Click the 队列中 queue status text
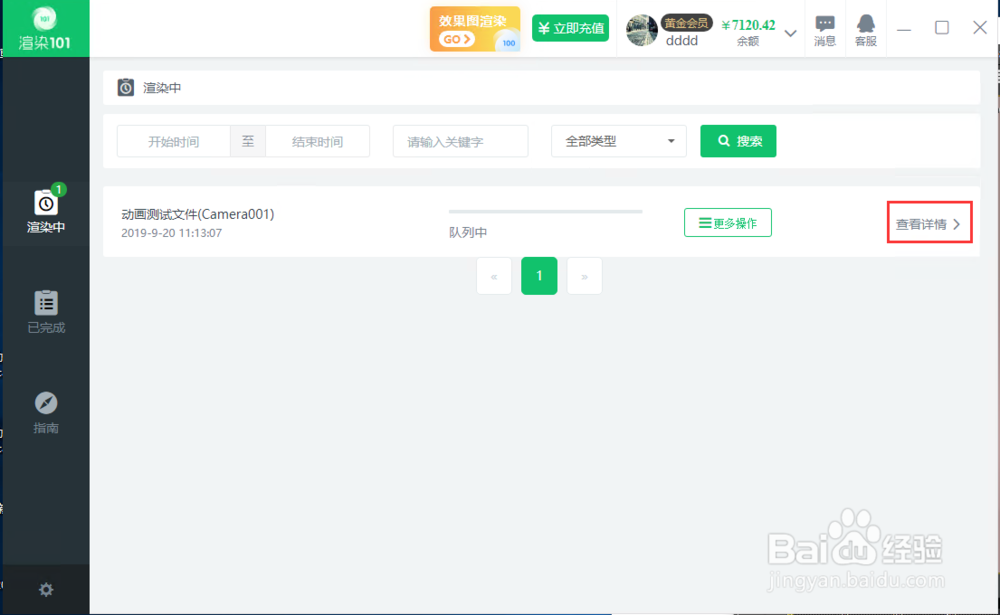 [468, 232]
